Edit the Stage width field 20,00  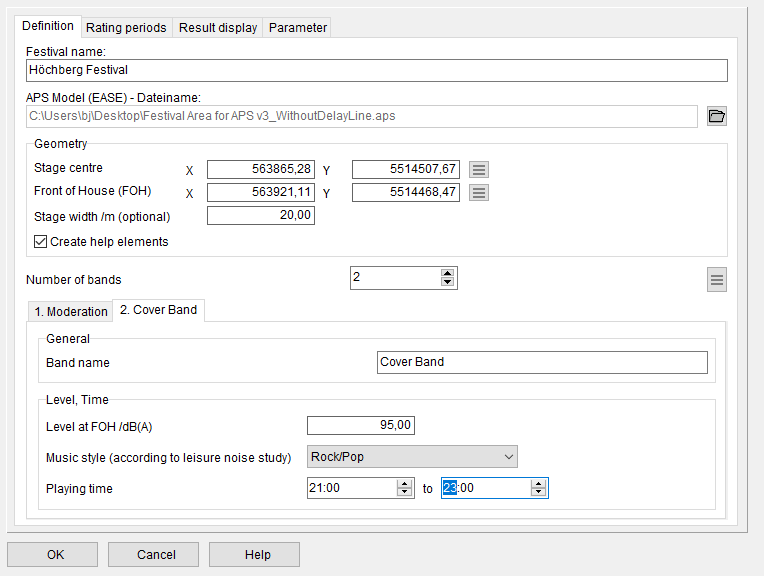[261, 215]
